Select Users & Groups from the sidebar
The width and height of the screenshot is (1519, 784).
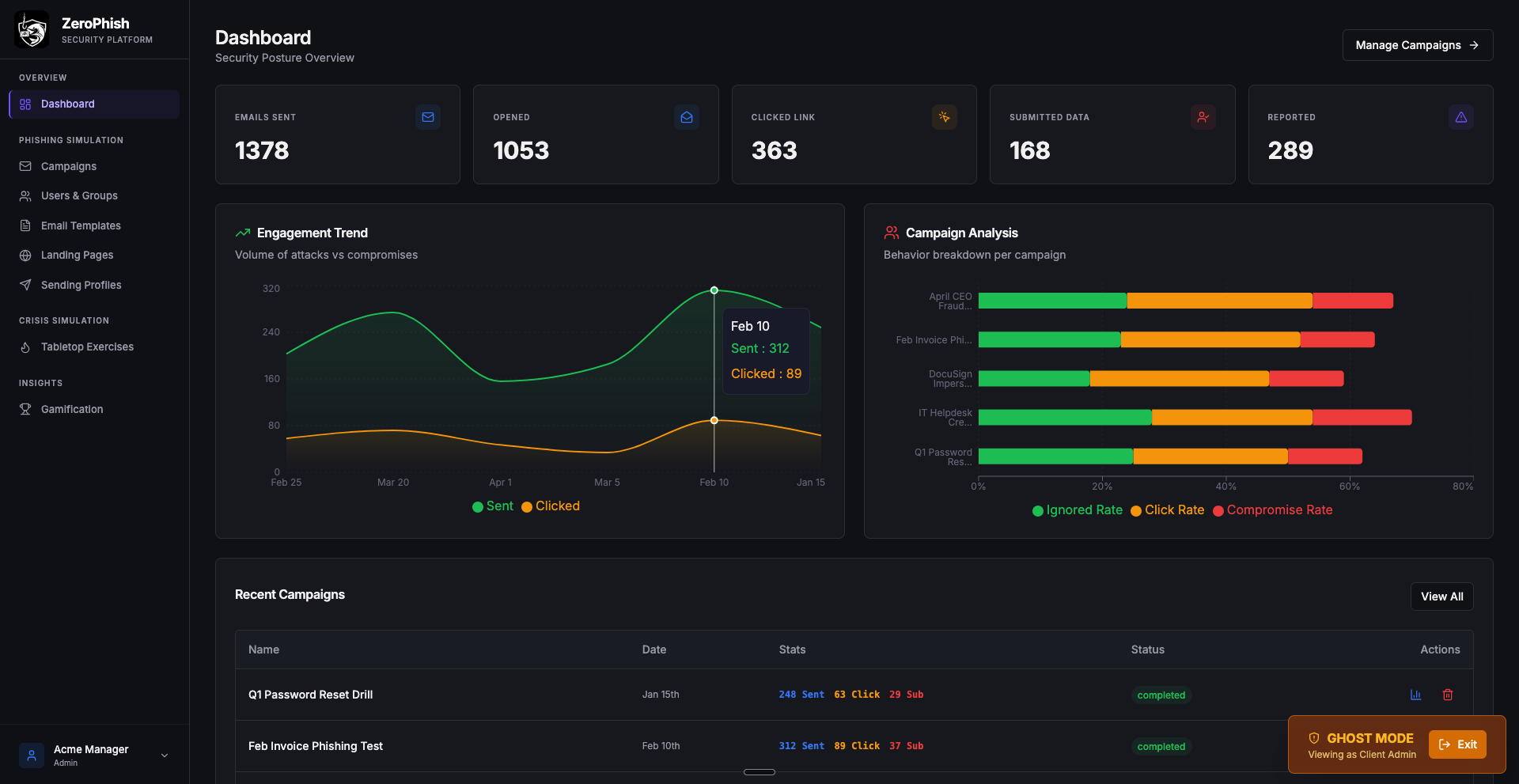pyautogui.click(x=78, y=195)
